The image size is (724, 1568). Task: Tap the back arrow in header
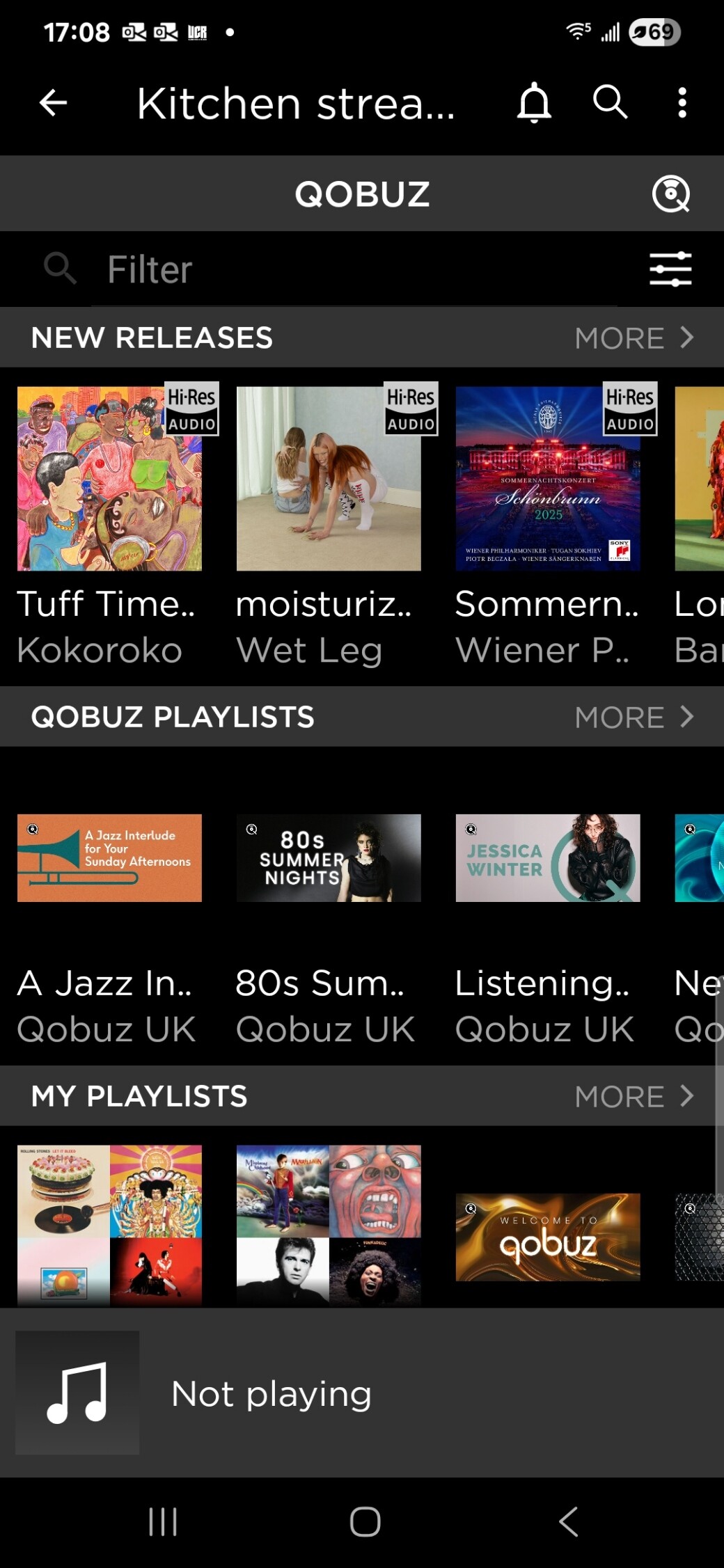point(53,103)
